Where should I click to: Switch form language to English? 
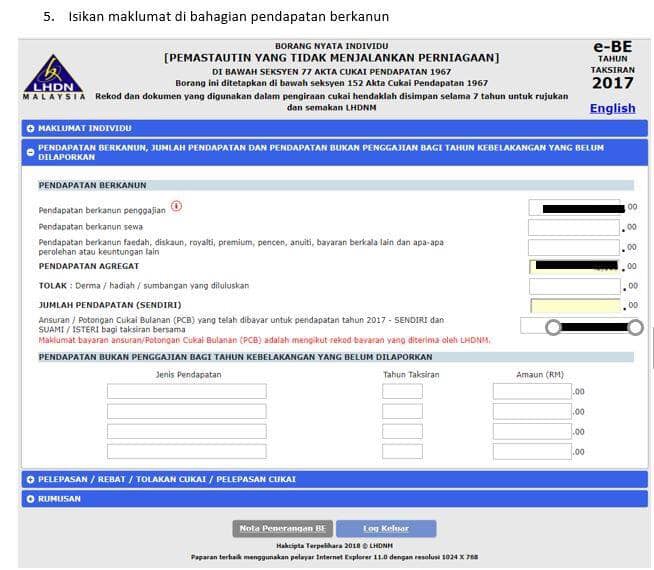point(612,108)
